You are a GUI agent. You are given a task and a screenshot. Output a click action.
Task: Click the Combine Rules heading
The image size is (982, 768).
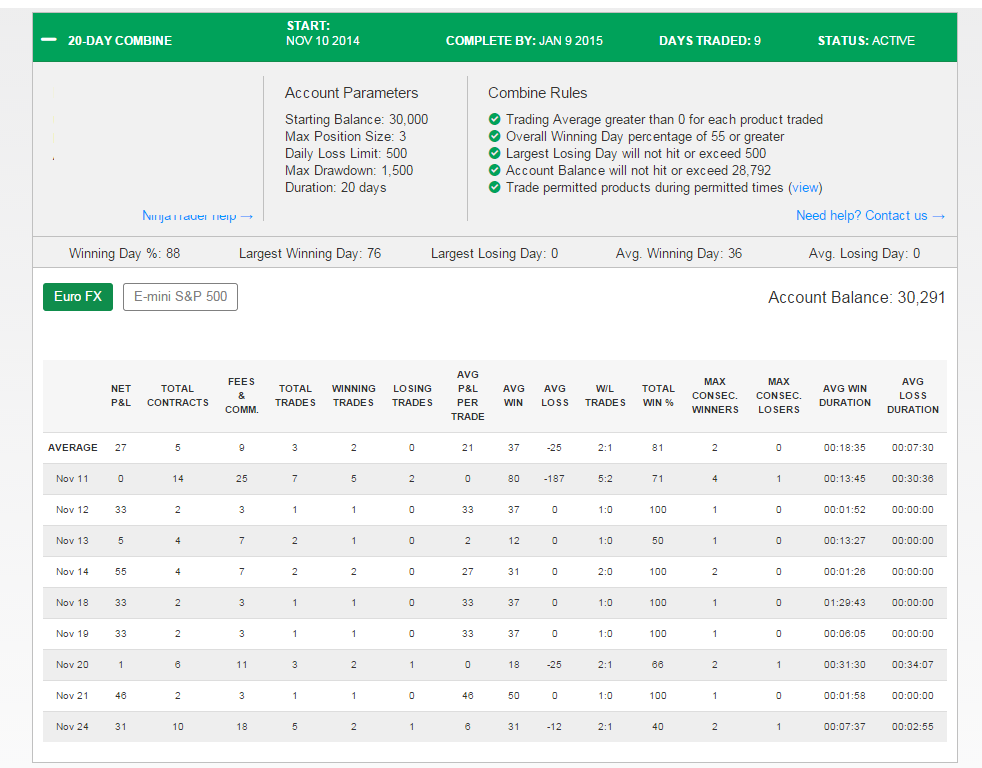(537, 93)
